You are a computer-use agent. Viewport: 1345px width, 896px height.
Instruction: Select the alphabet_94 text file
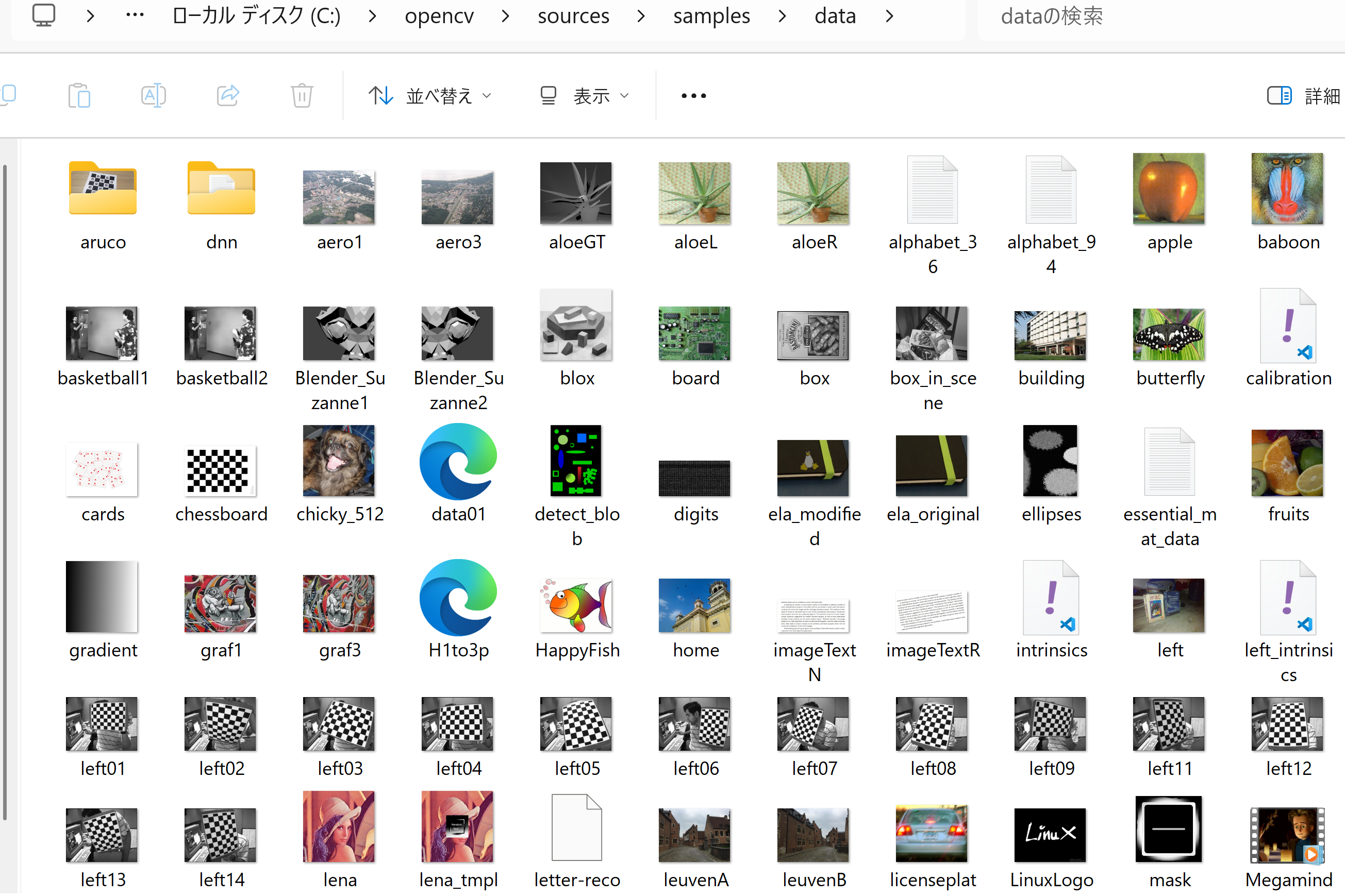coord(1051,189)
